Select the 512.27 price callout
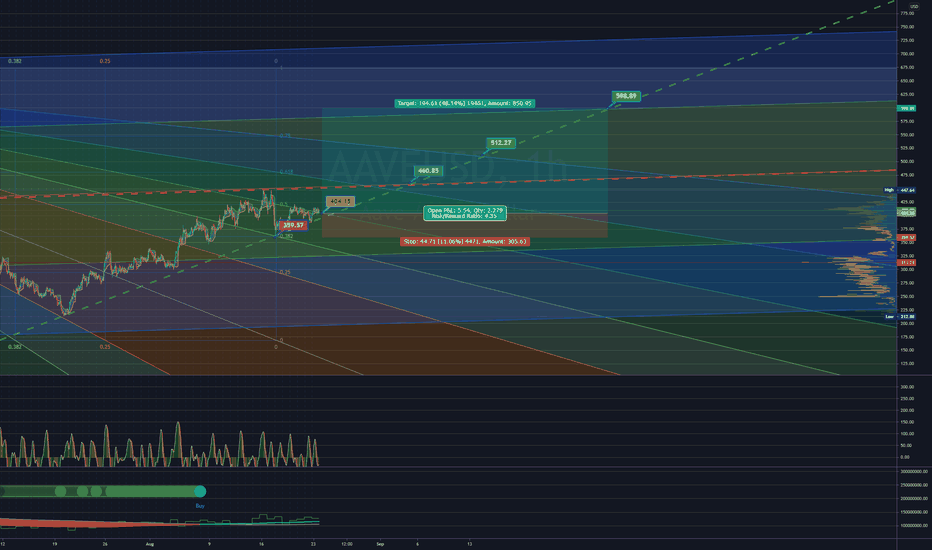The image size is (932, 550). tap(500, 143)
